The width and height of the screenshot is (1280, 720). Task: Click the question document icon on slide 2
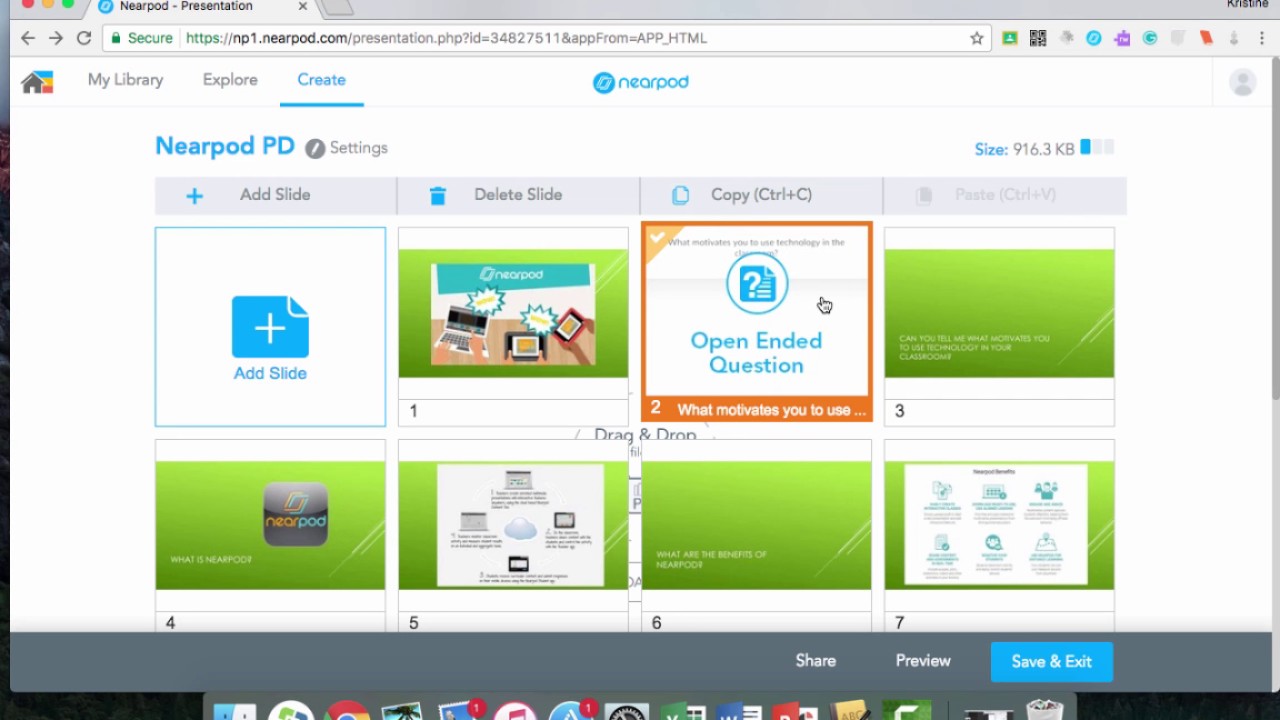pos(757,284)
